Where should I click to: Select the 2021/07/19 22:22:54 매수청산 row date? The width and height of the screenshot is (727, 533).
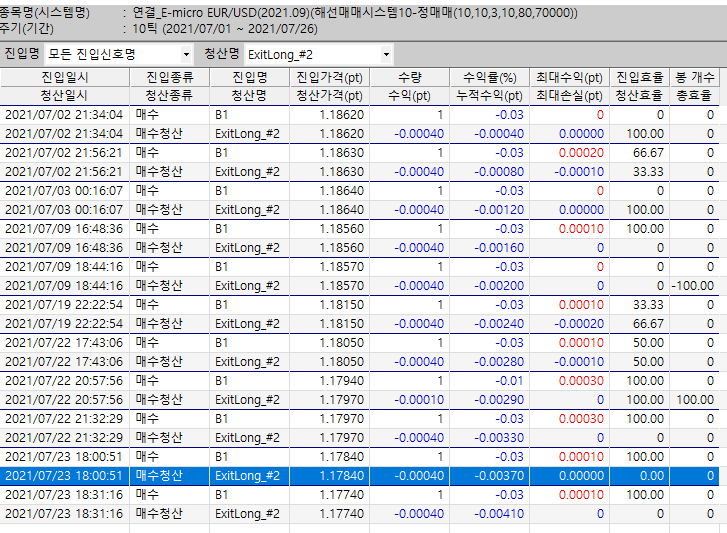coord(64,324)
